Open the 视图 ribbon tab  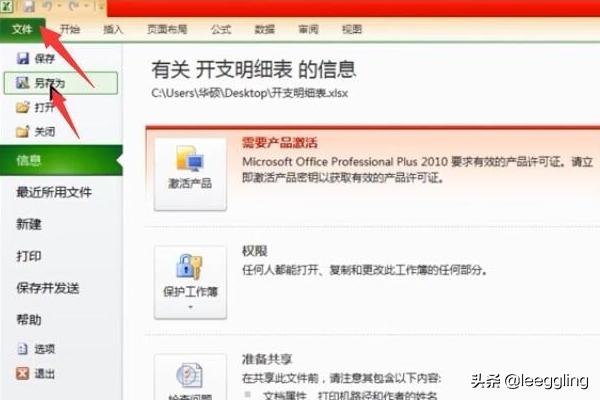(x=352, y=29)
